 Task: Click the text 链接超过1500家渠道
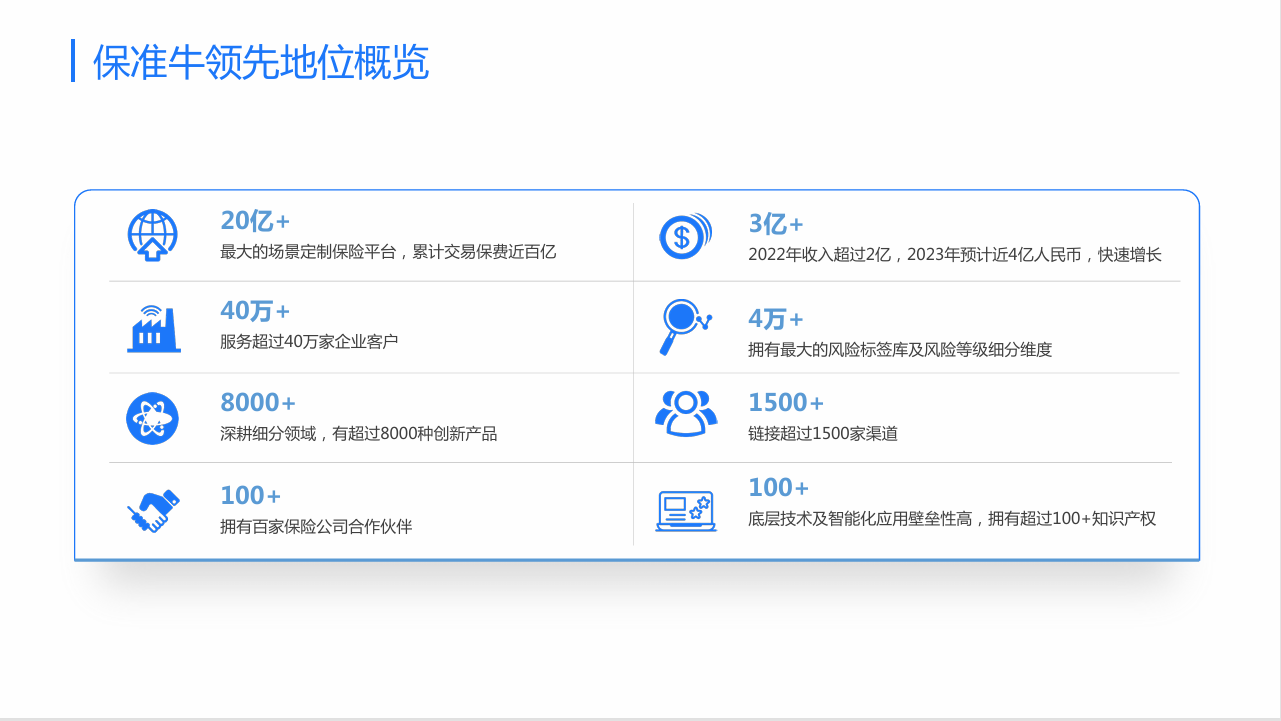coord(823,434)
